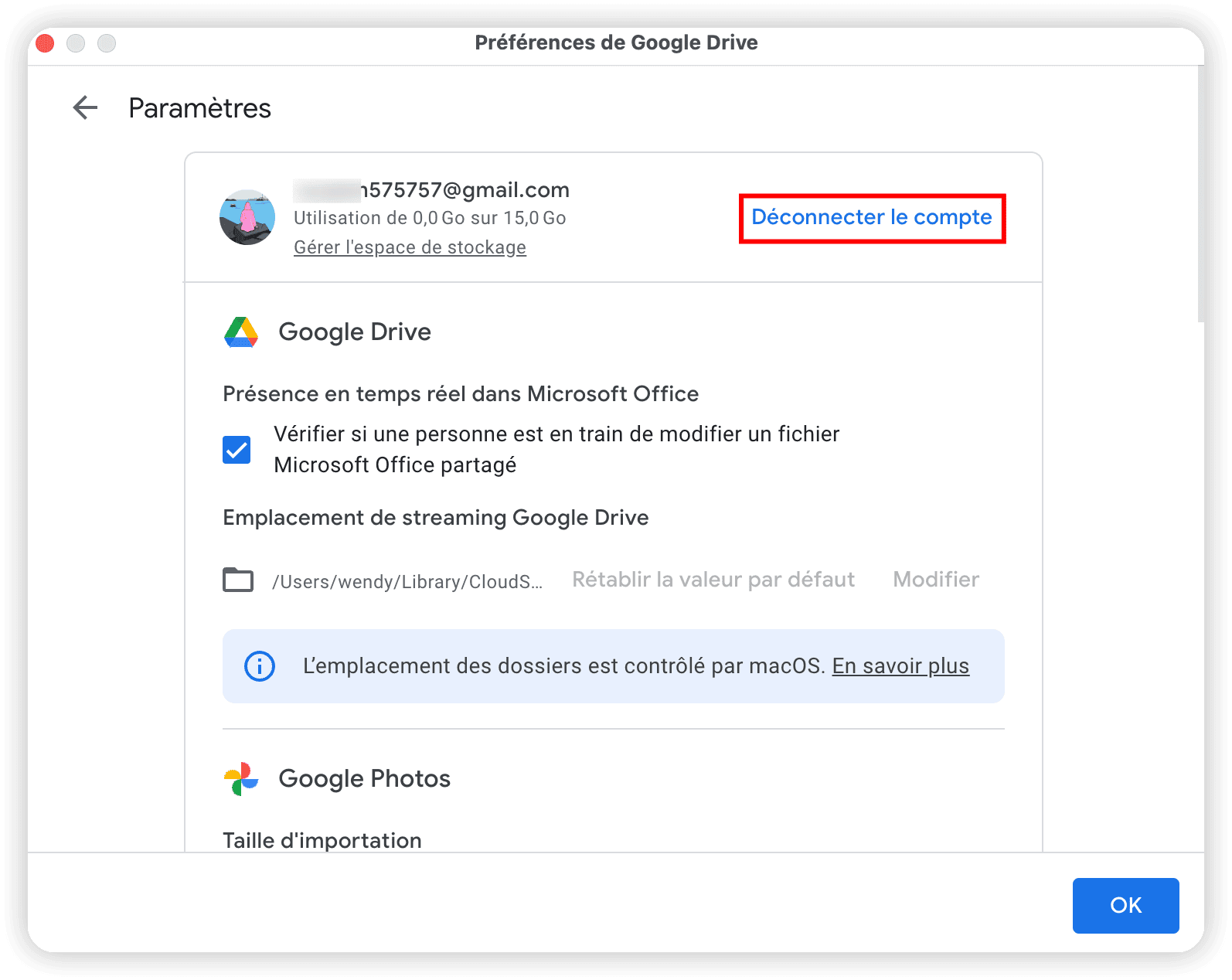
Task: Click the Google Photos pinwheel logo
Action: (241, 779)
